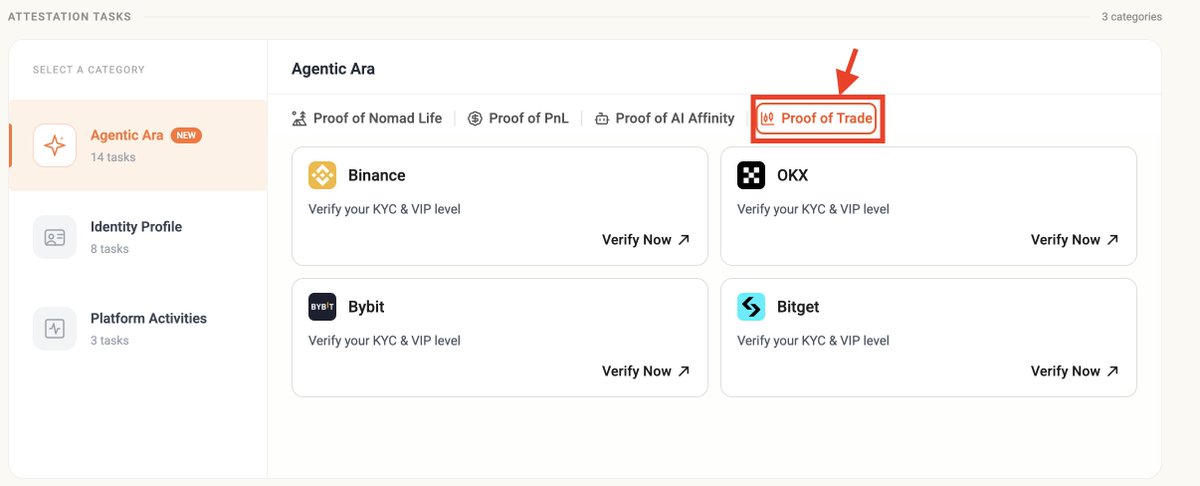Click the Proof of Nomad Life icon

[299, 118]
